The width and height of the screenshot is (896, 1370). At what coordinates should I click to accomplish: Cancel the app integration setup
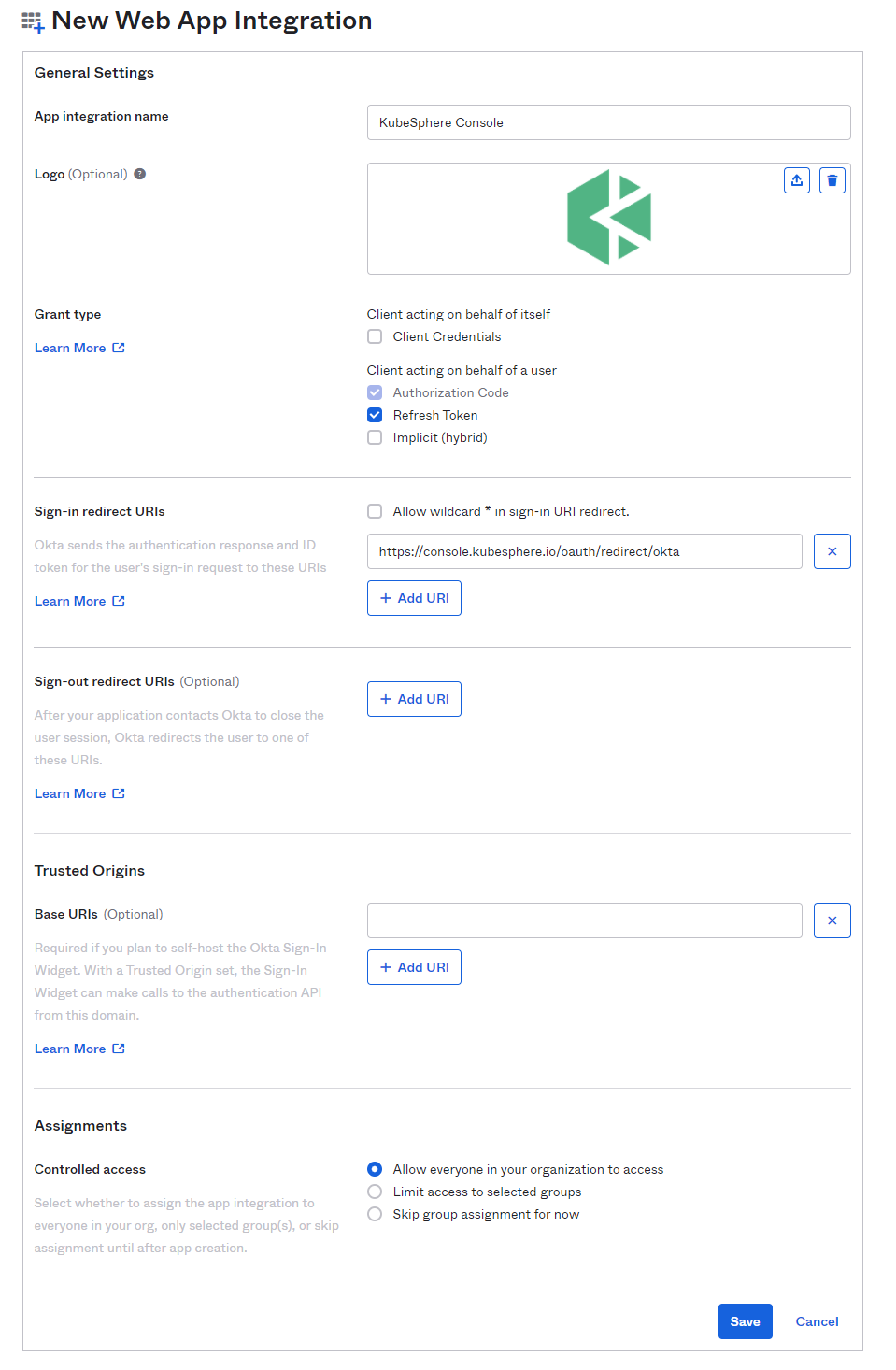point(817,1321)
